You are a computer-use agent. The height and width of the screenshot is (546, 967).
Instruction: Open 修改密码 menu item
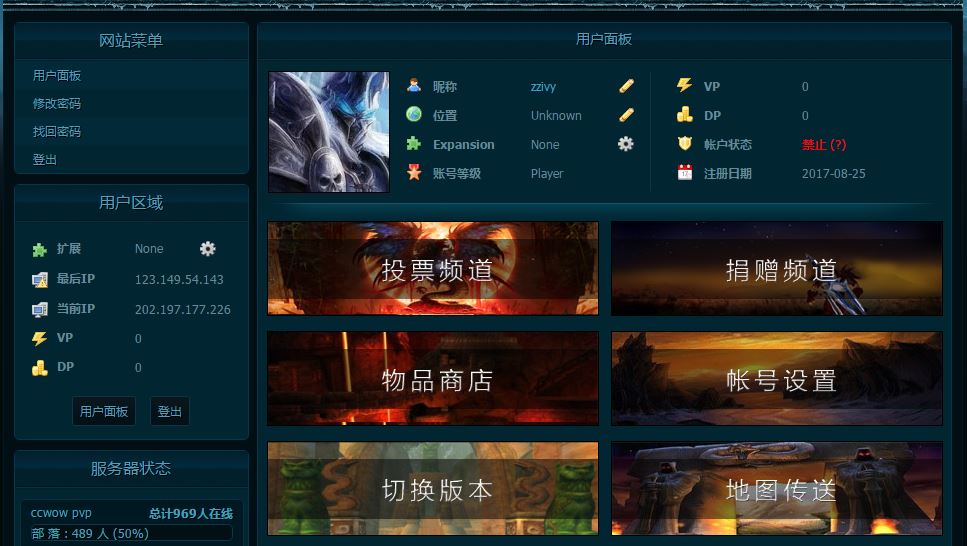[57, 104]
